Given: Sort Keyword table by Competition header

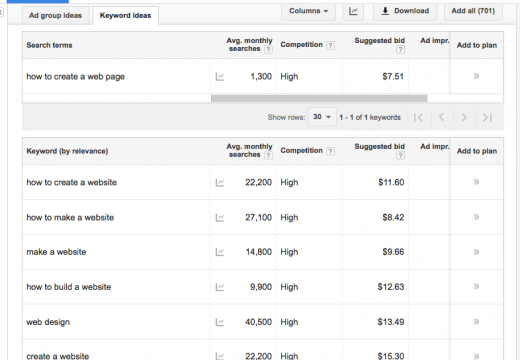Looking at the screenshot, I should point(301,151).
